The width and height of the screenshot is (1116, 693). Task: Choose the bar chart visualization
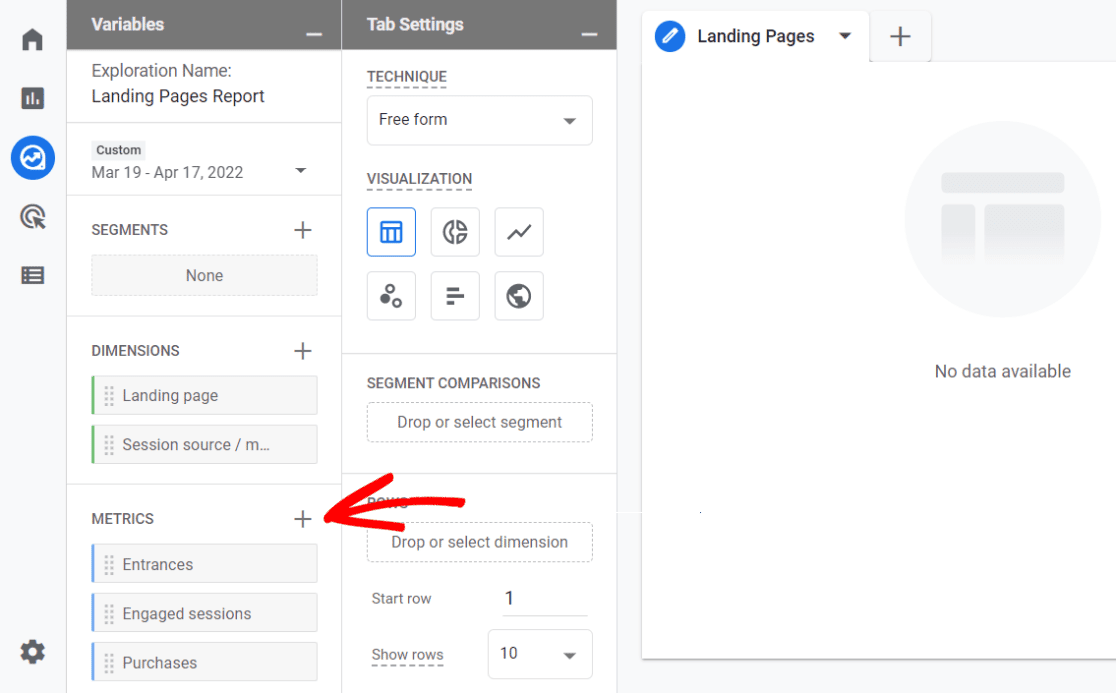pyautogui.click(x=455, y=296)
